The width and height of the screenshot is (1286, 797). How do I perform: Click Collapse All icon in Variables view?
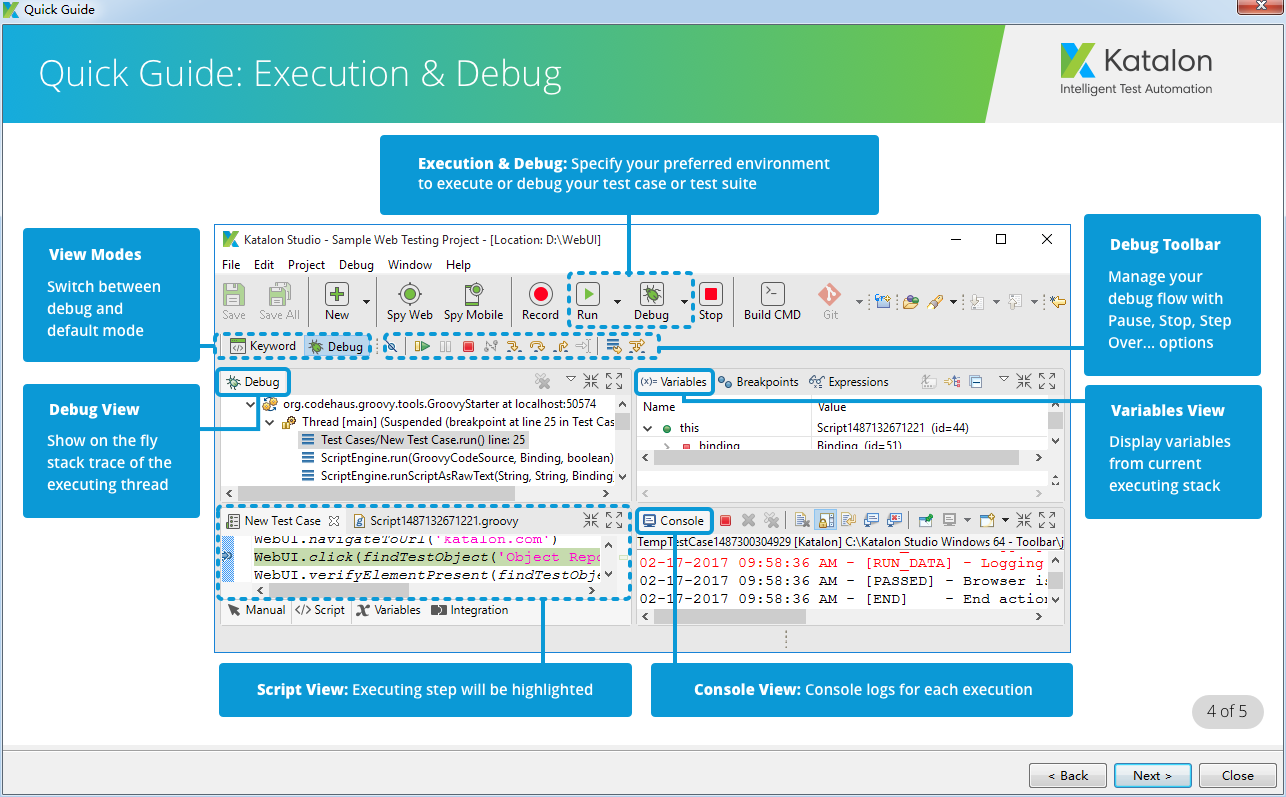(x=975, y=381)
